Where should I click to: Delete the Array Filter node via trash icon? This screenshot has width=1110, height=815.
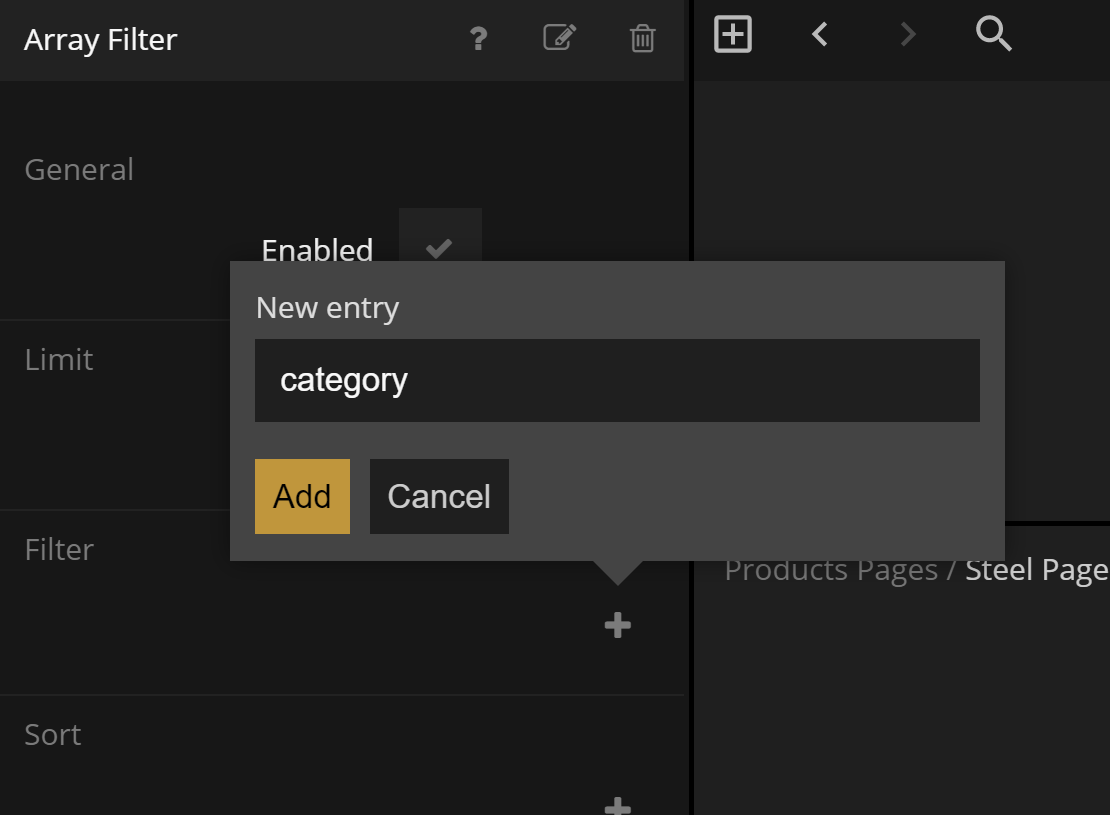point(642,39)
